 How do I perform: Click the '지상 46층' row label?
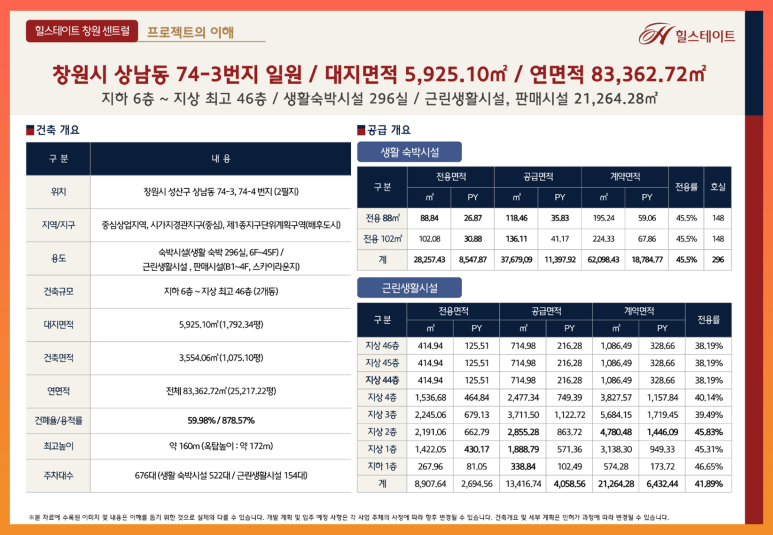click(382, 346)
